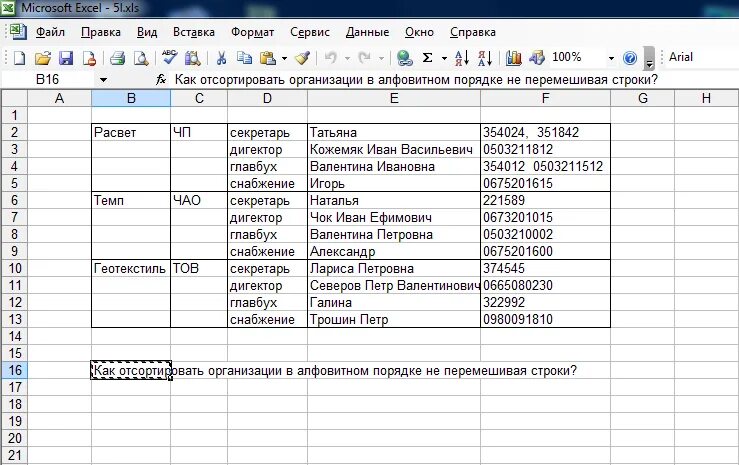This screenshot has width=739, height=465.
Task: Open the toolbar options overflow arrow
Action: 649,58
